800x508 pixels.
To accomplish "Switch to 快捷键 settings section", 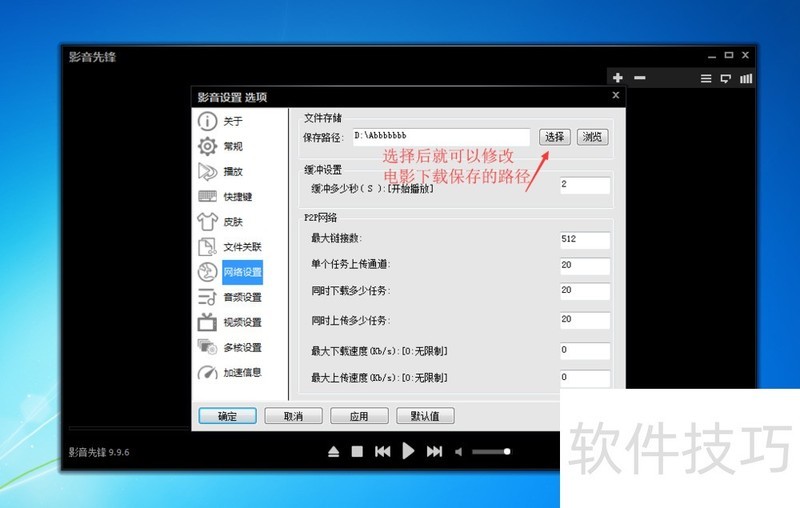I will pyautogui.click(x=238, y=196).
